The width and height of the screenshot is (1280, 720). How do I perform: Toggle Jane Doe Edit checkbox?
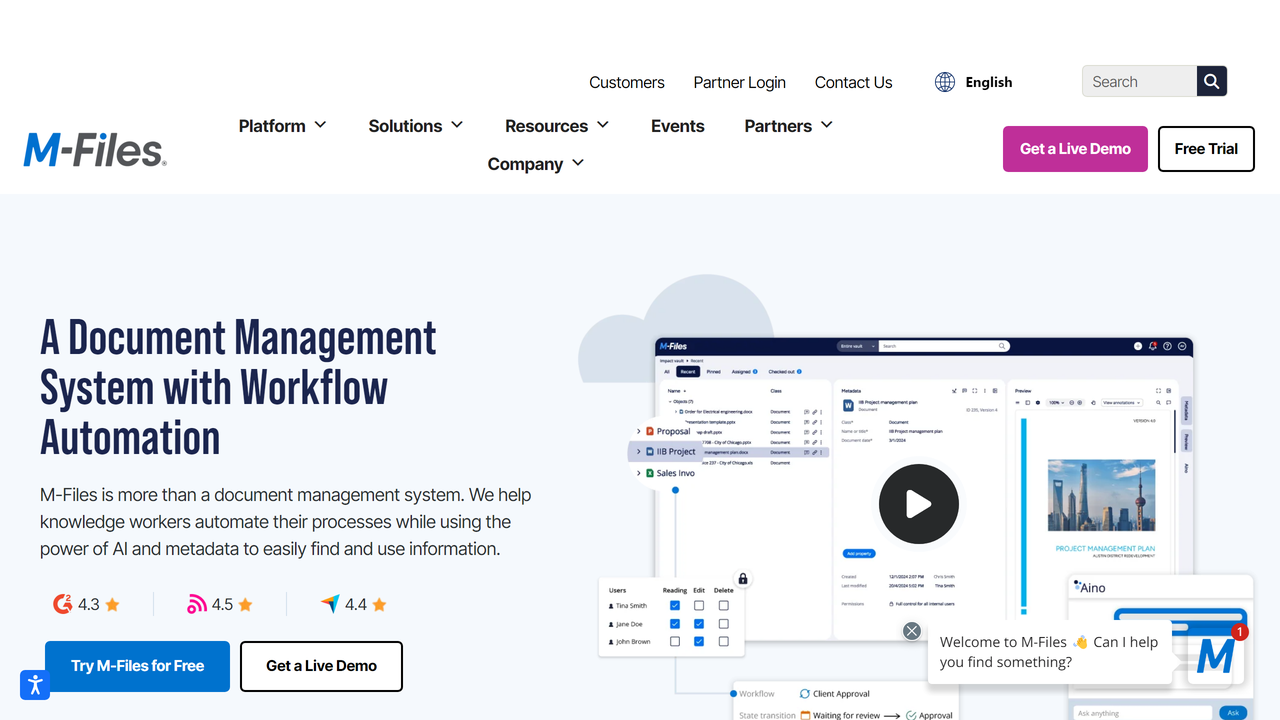pos(699,624)
